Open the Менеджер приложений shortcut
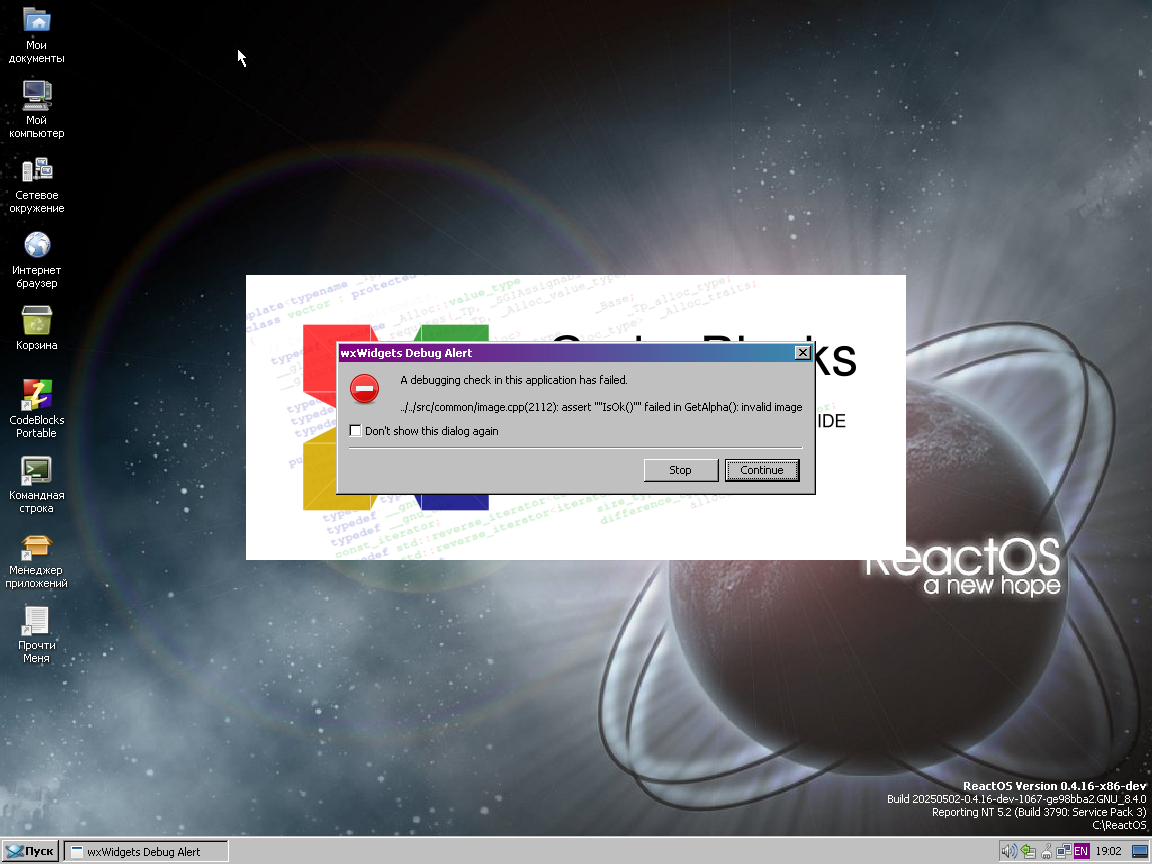Viewport: 1152px width, 864px height. 36,560
